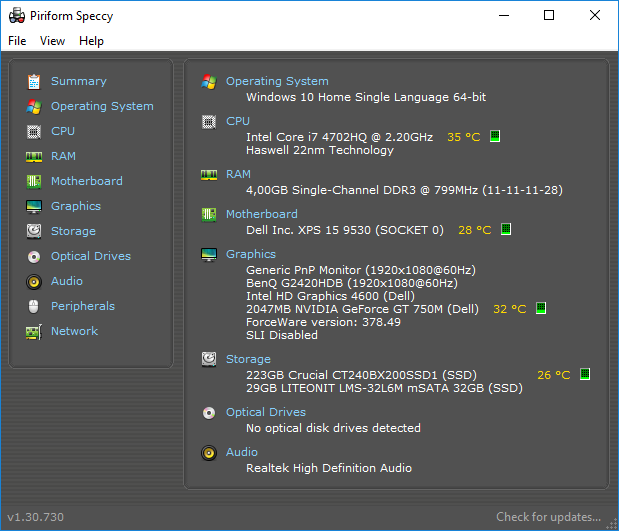Click the CPU temperature indicator icon

point(495,136)
